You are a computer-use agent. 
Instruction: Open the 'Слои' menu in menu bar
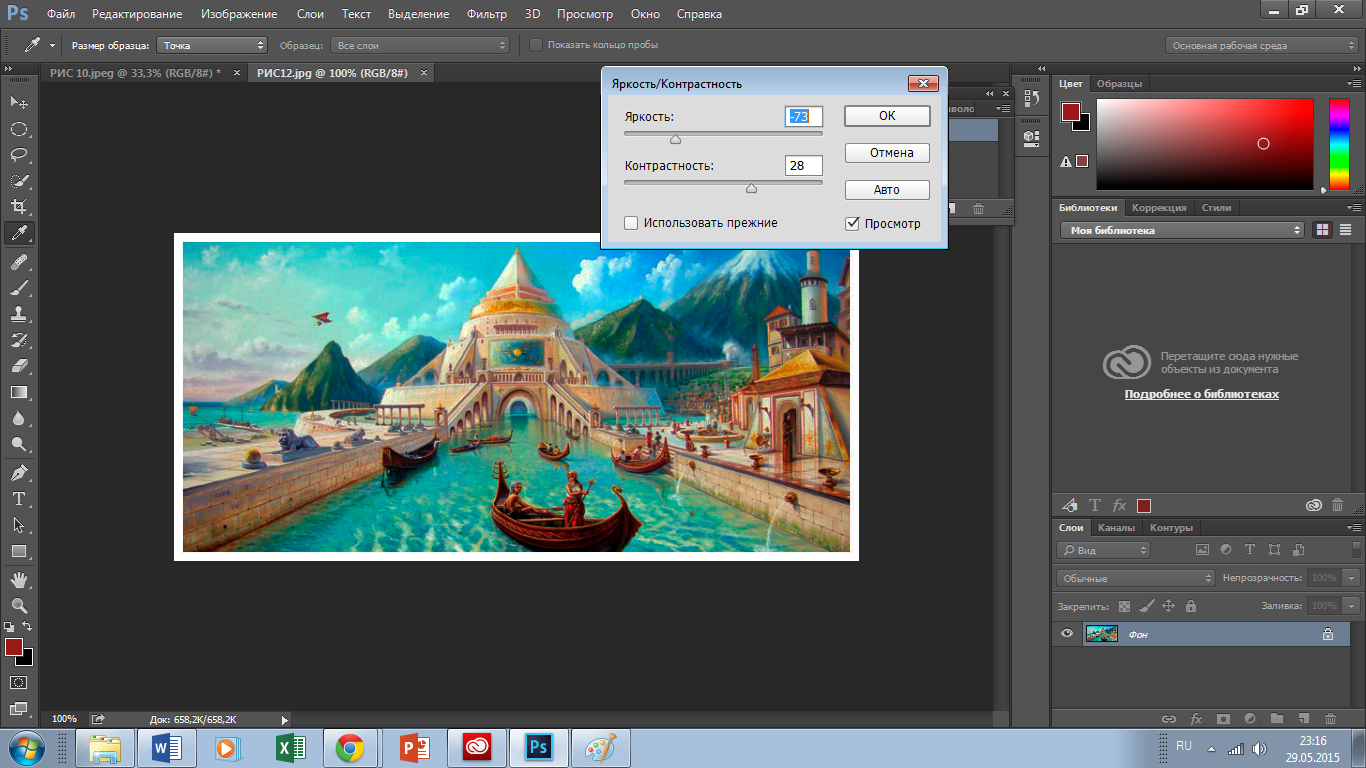pyautogui.click(x=310, y=14)
